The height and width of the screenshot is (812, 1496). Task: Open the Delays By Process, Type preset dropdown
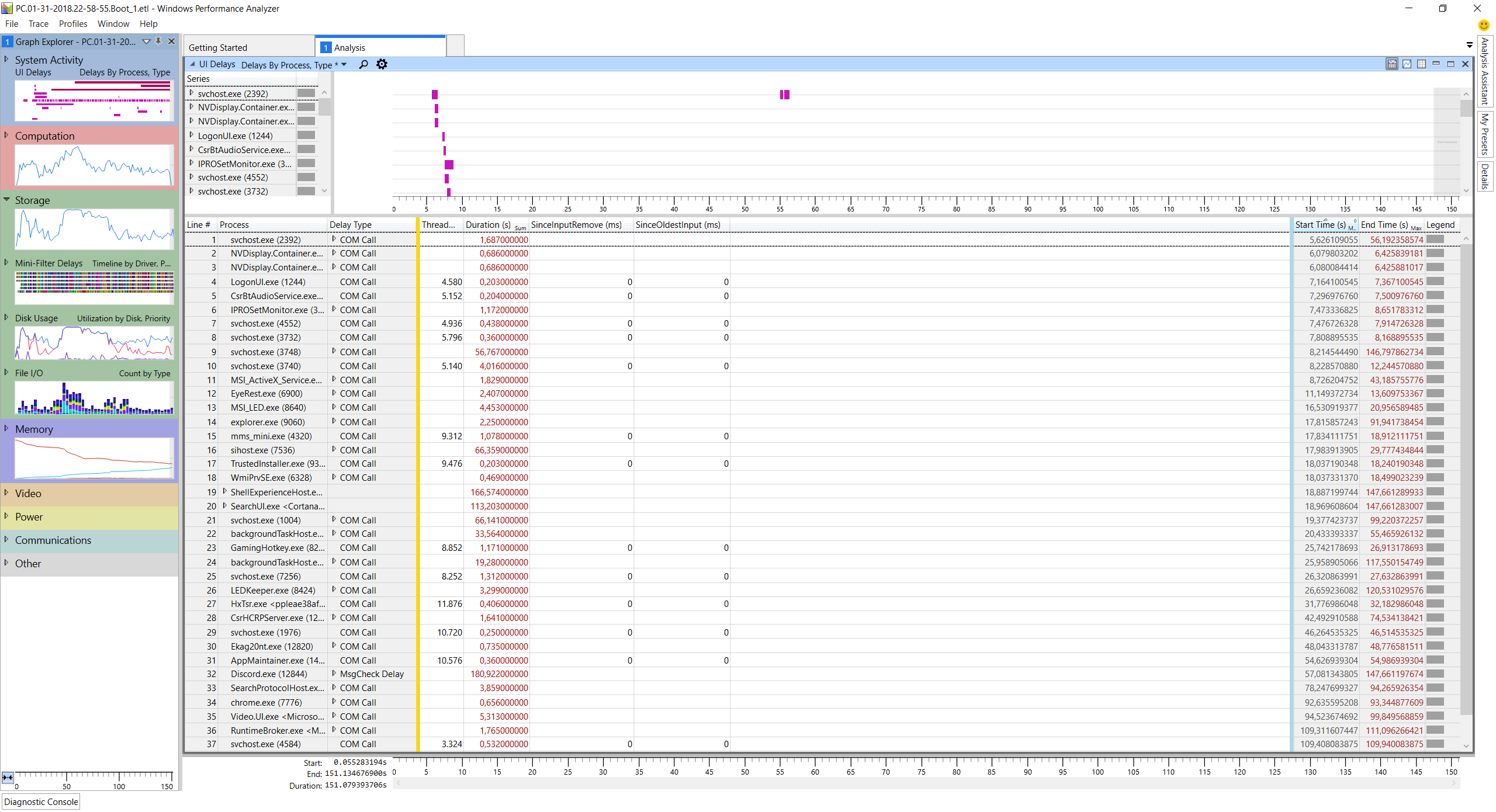click(344, 65)
